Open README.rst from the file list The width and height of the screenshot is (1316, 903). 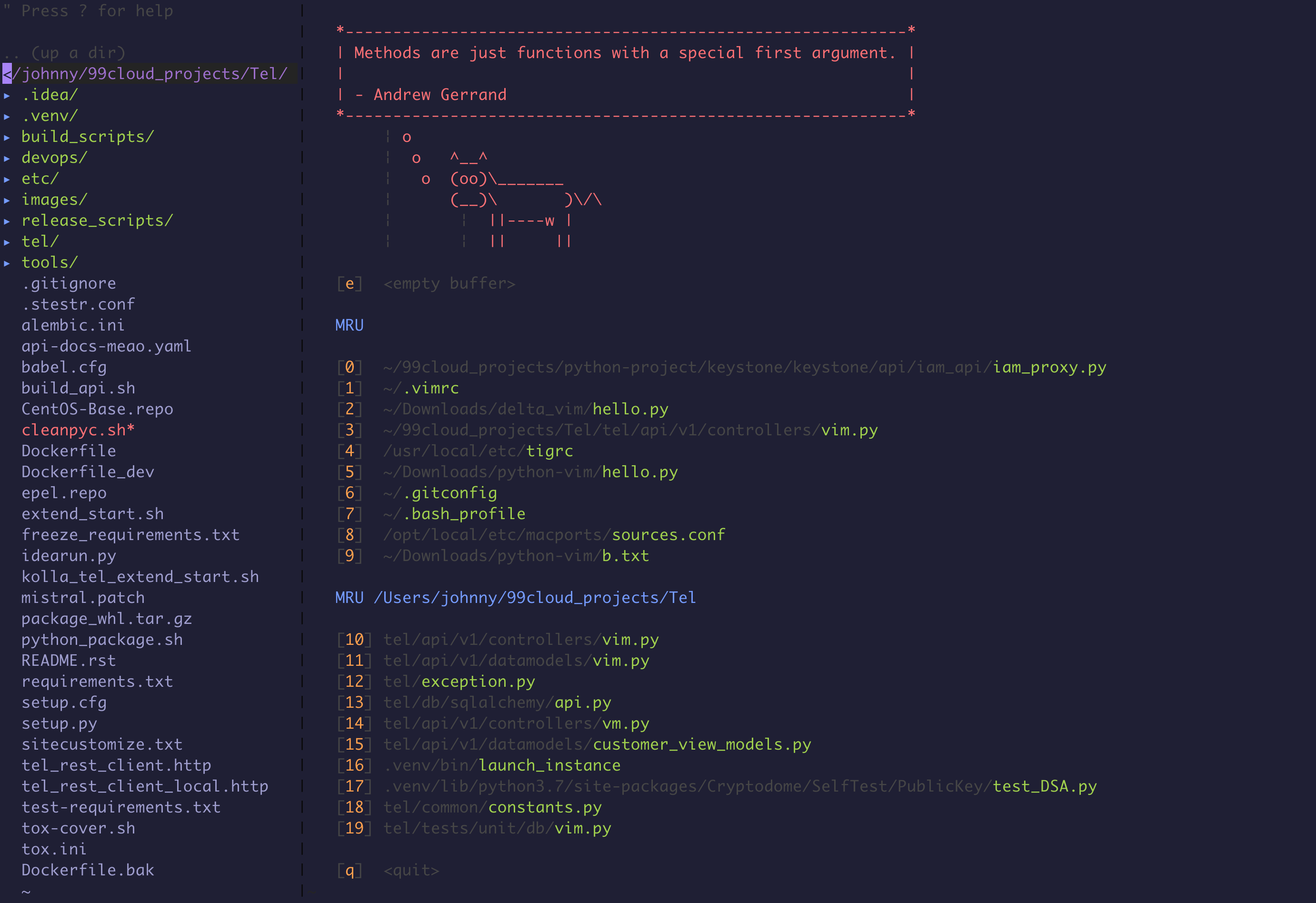coord(69,661)
